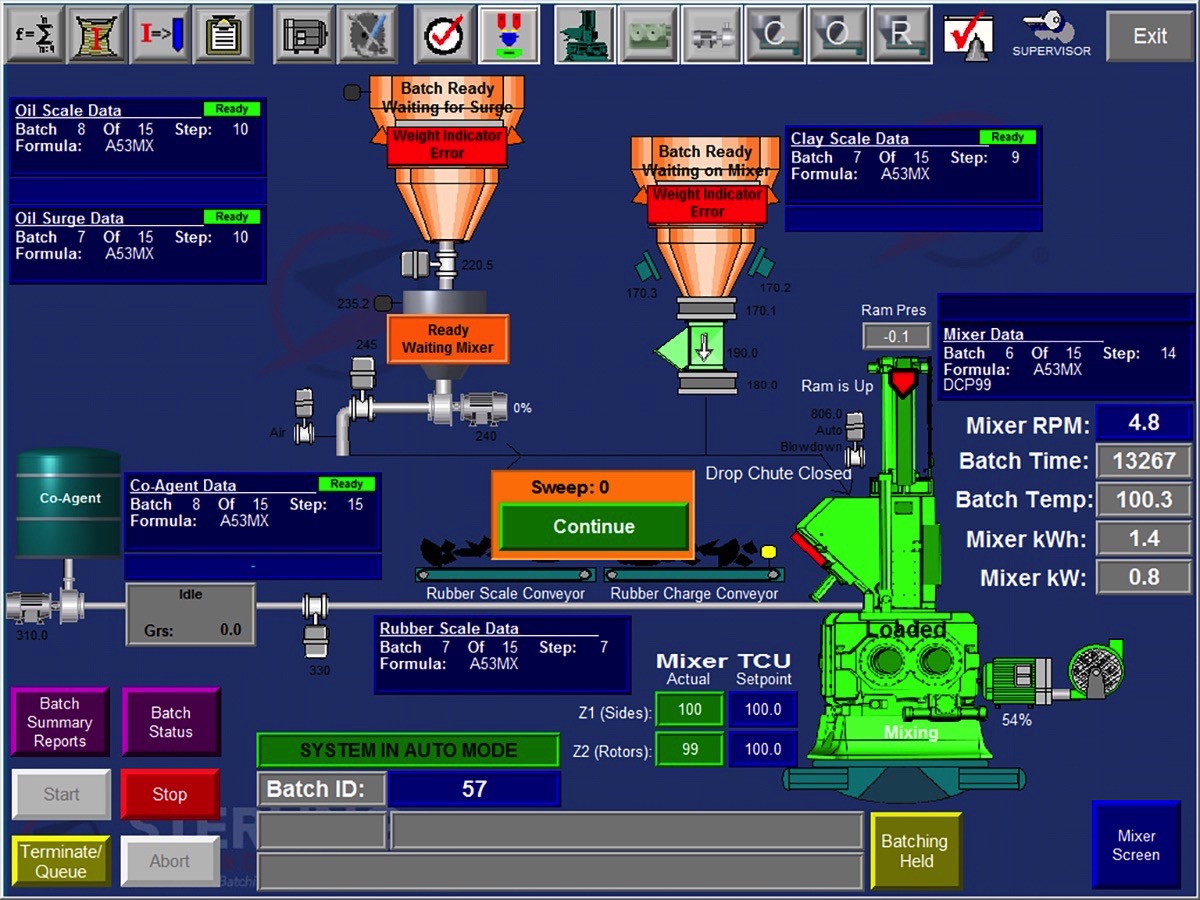The image size is (1200, 900).
Task: Click the Batch ID value 57
Action: 474,789
